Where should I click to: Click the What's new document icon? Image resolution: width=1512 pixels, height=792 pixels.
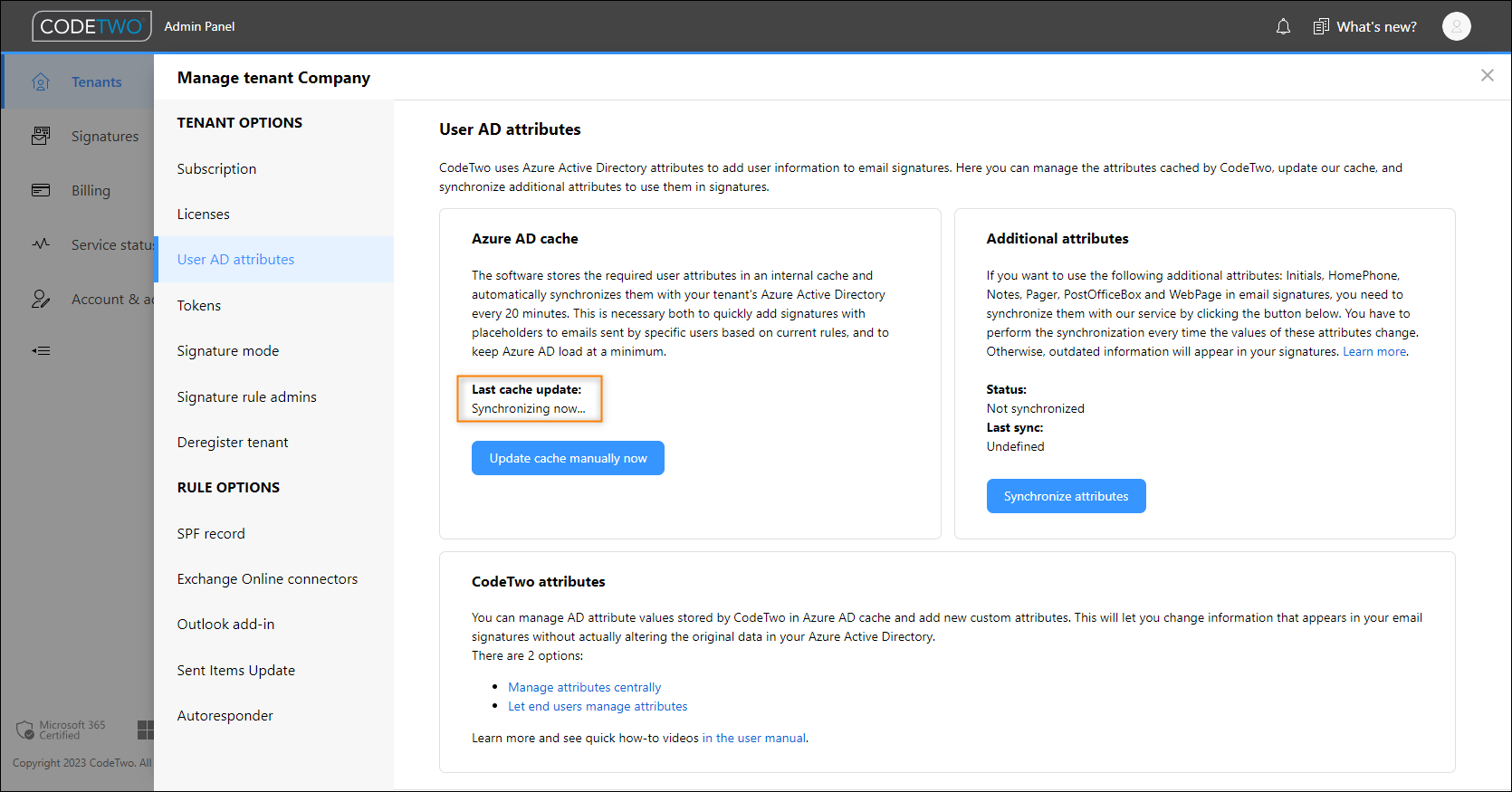(x=1321, y=27)
